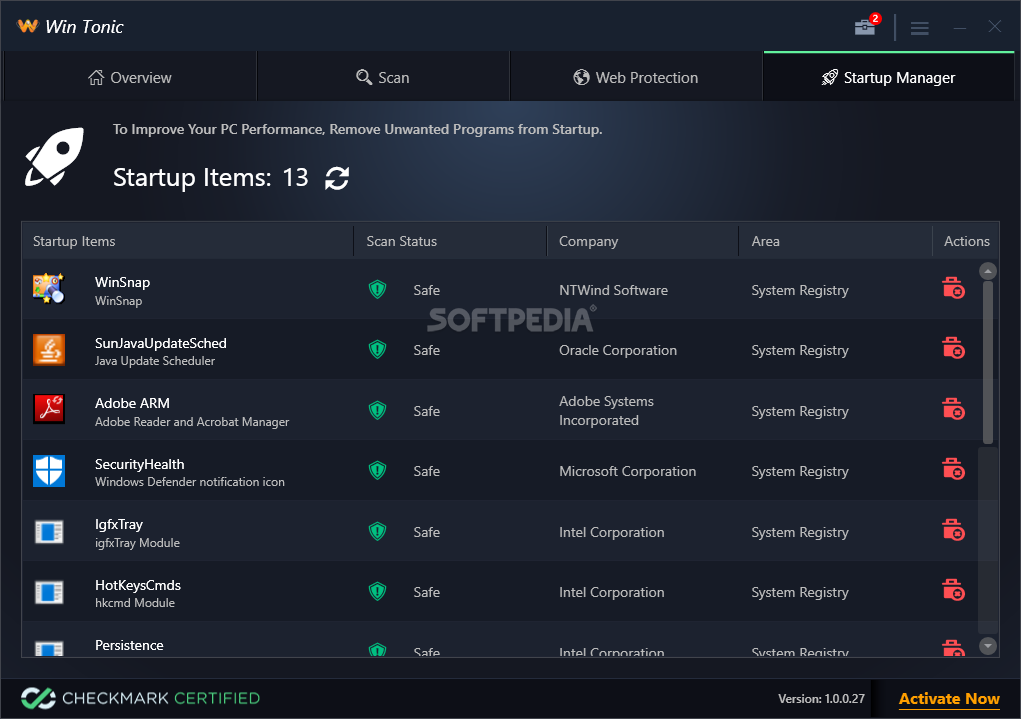
Task: Click Oracle Corporation company cell
Action: click(x=618, y=350)
